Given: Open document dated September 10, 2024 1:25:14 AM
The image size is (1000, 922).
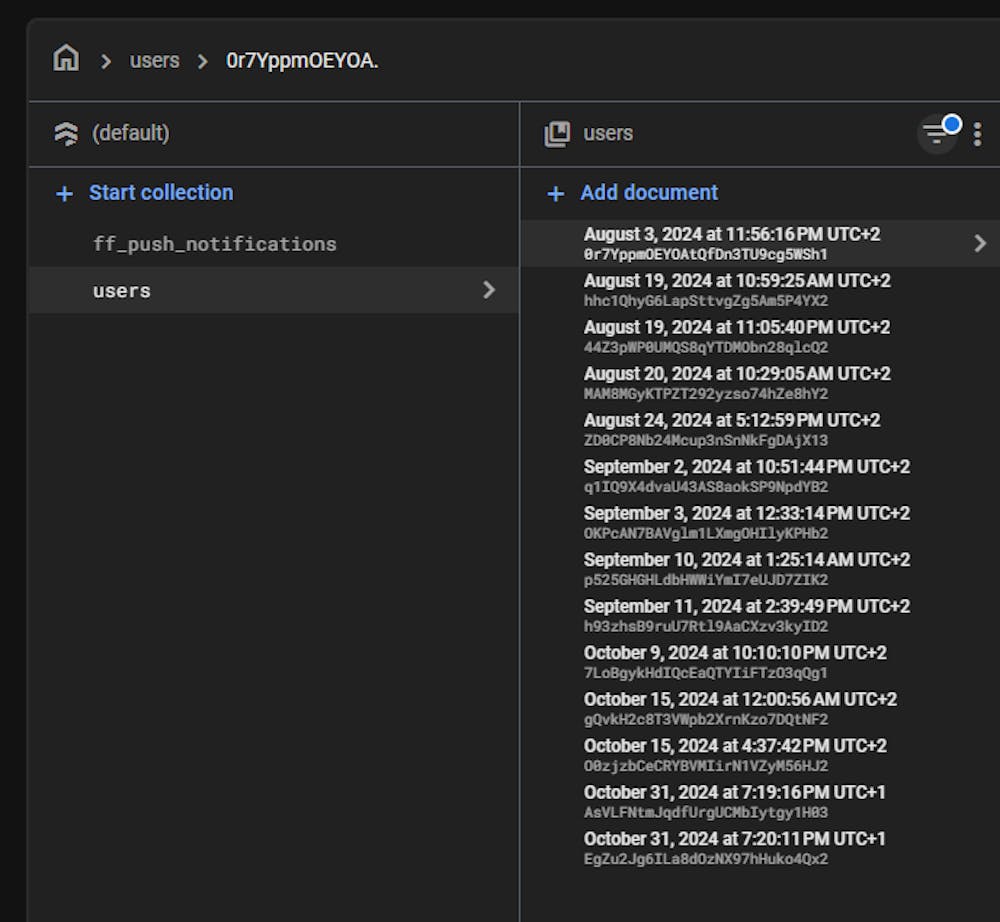Looking at the screenshot, I should 760,569.
